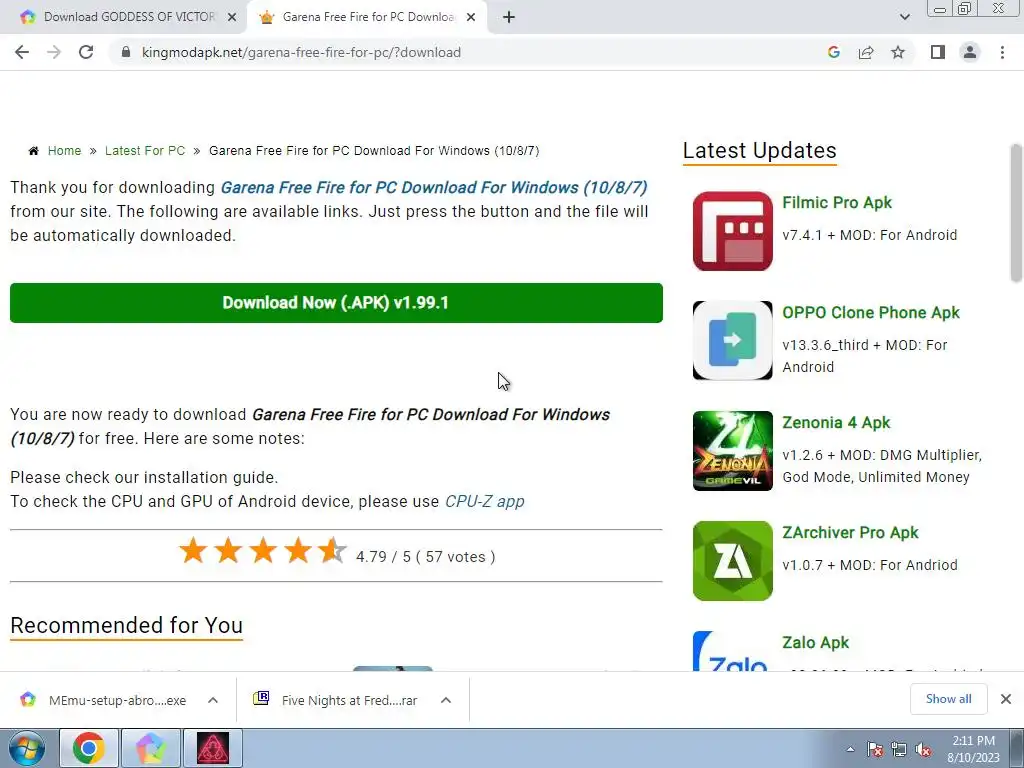
Task: Close the GODDESS OF VICTORY tab
Action: pyautogui.click(x=232, y=18)
